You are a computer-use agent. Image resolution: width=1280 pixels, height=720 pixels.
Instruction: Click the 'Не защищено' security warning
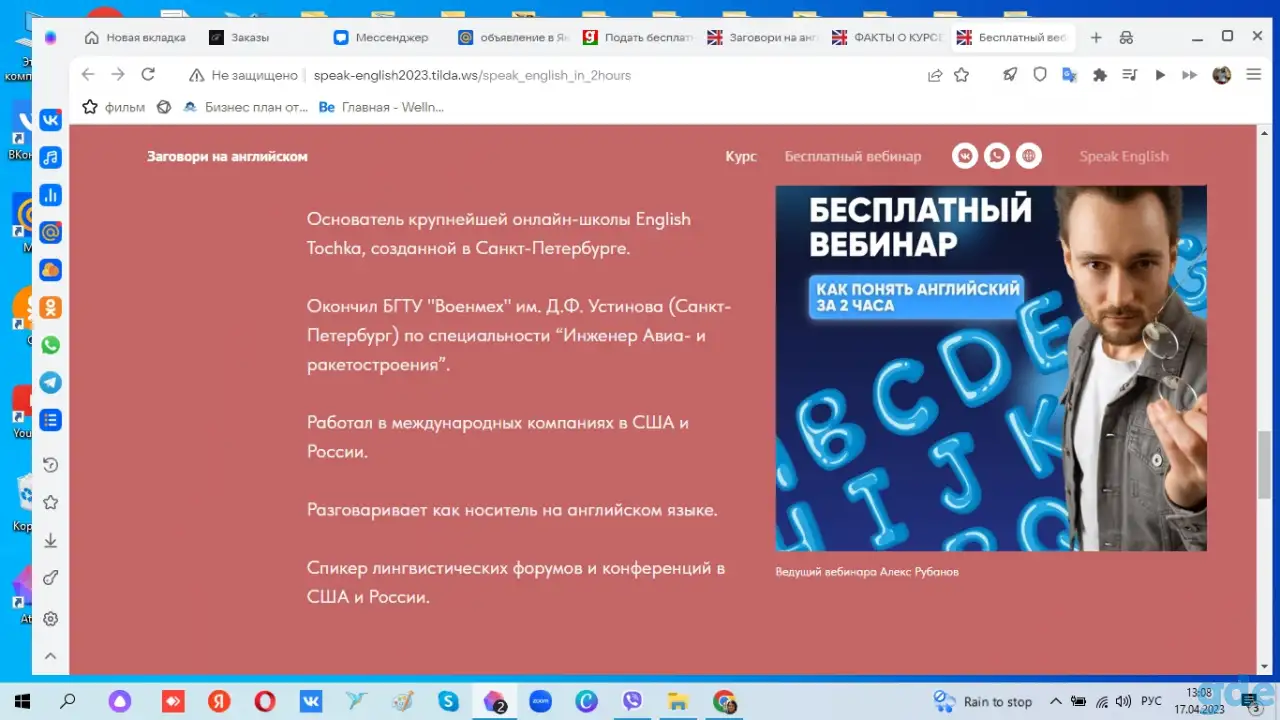coord(244,75)
